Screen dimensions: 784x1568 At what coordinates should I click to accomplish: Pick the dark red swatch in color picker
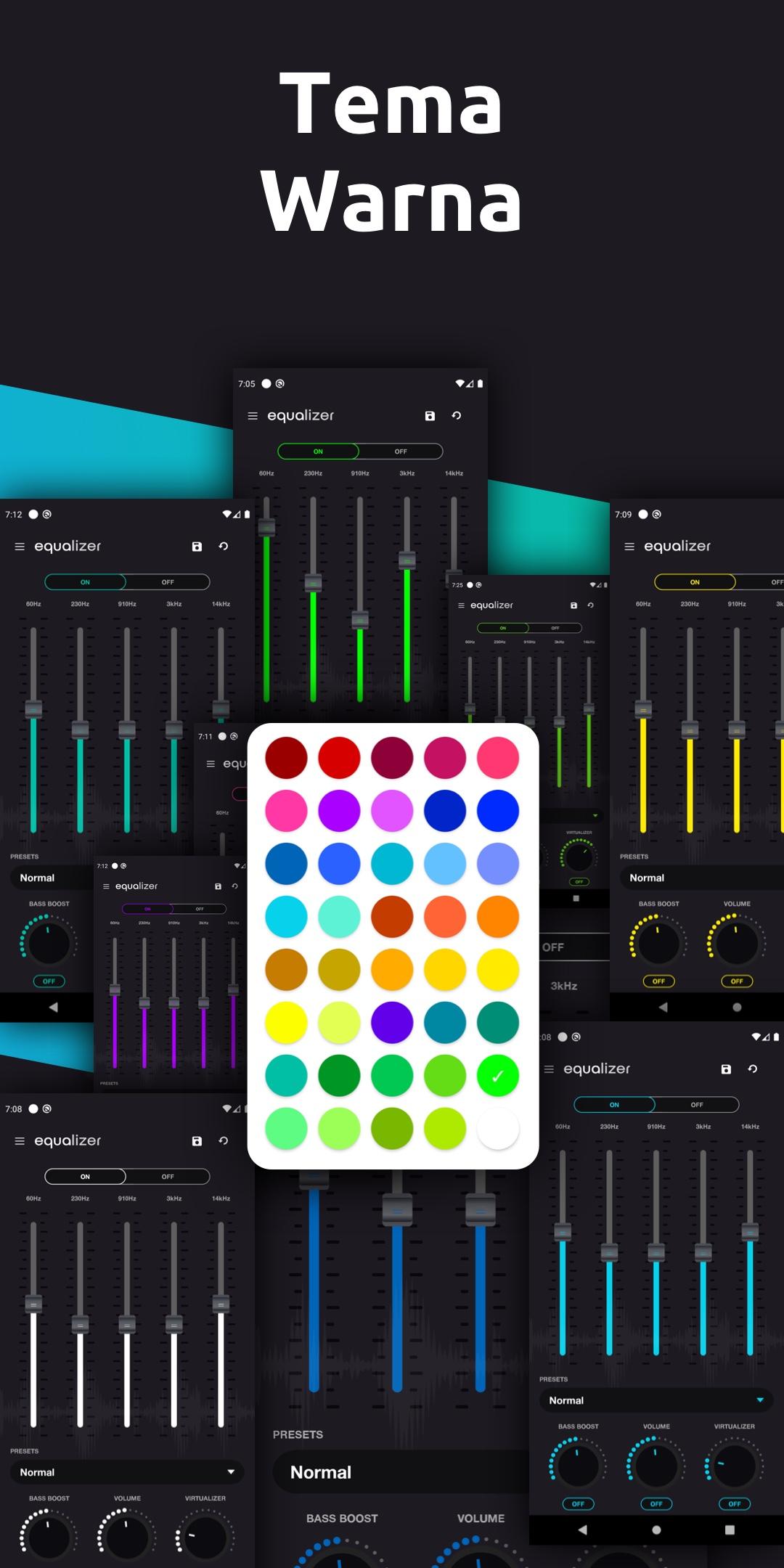point(286,758)
